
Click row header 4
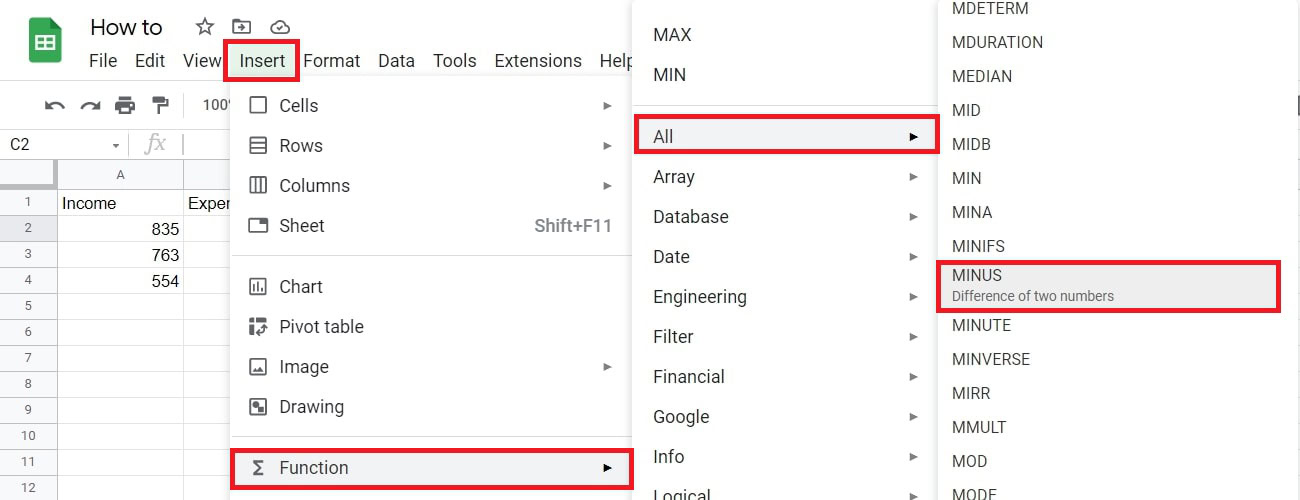point(28,281)
